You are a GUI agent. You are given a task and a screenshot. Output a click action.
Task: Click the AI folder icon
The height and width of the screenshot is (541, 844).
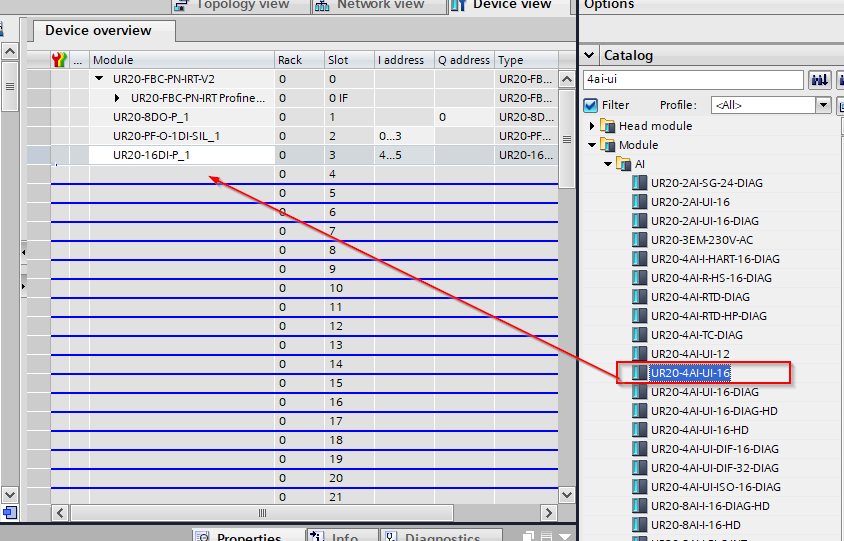click(x=624, y=164)
